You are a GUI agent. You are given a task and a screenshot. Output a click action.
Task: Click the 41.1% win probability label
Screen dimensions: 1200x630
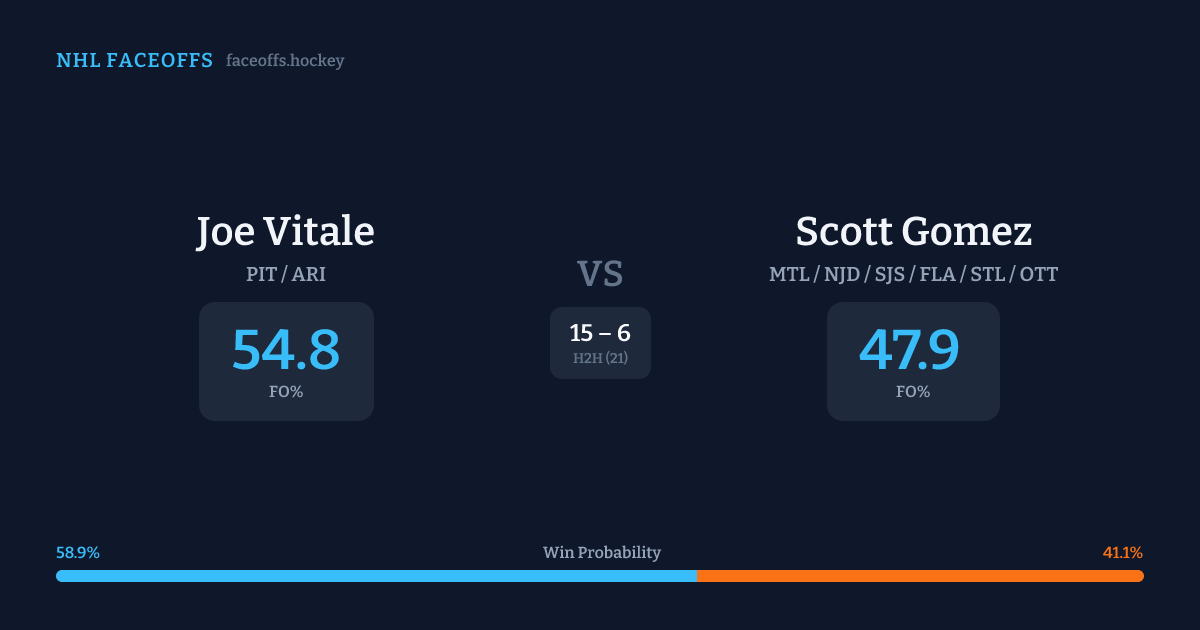[1122, 553]
